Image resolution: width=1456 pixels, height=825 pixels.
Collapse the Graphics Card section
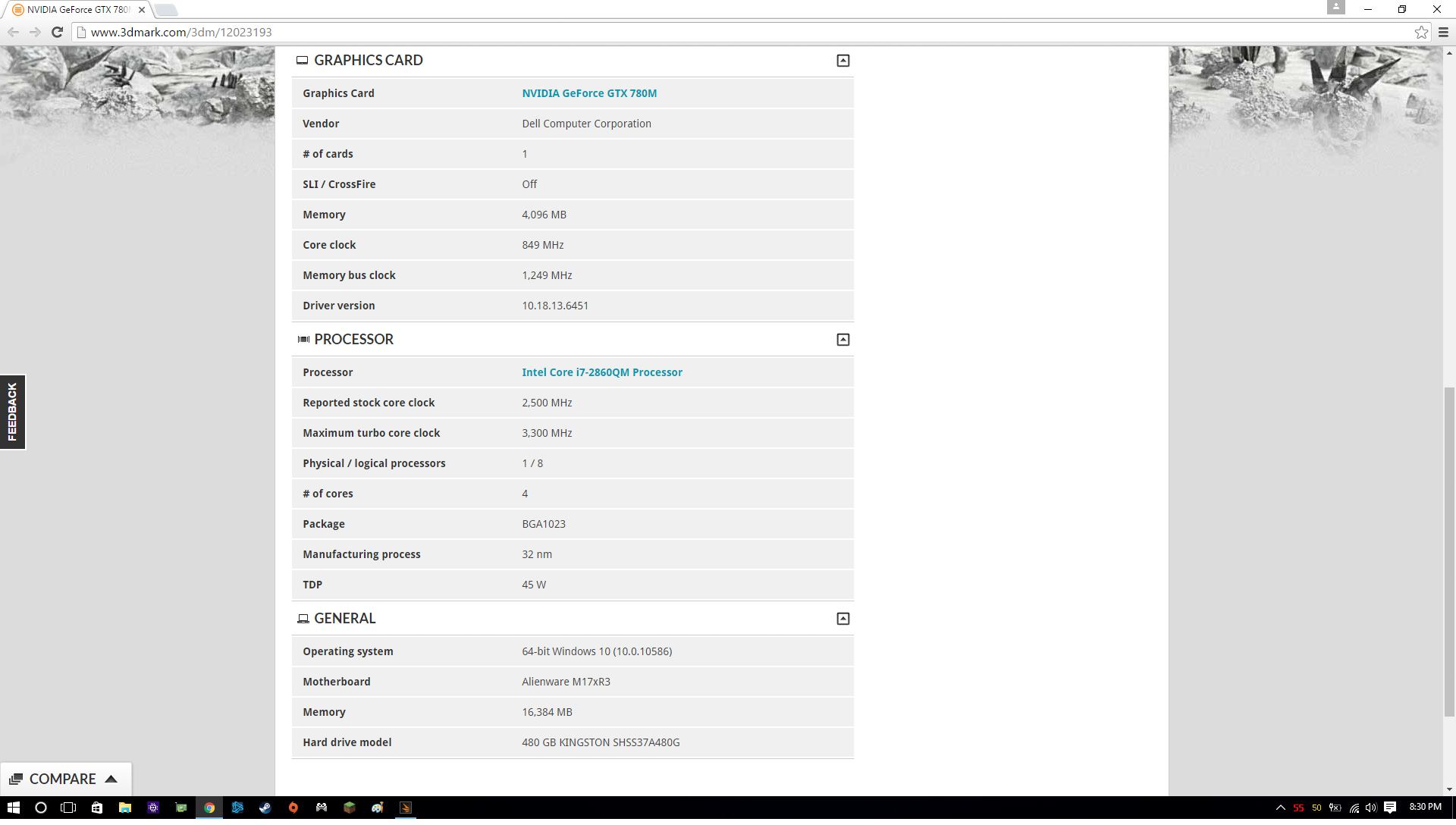[x=843, y=61]
